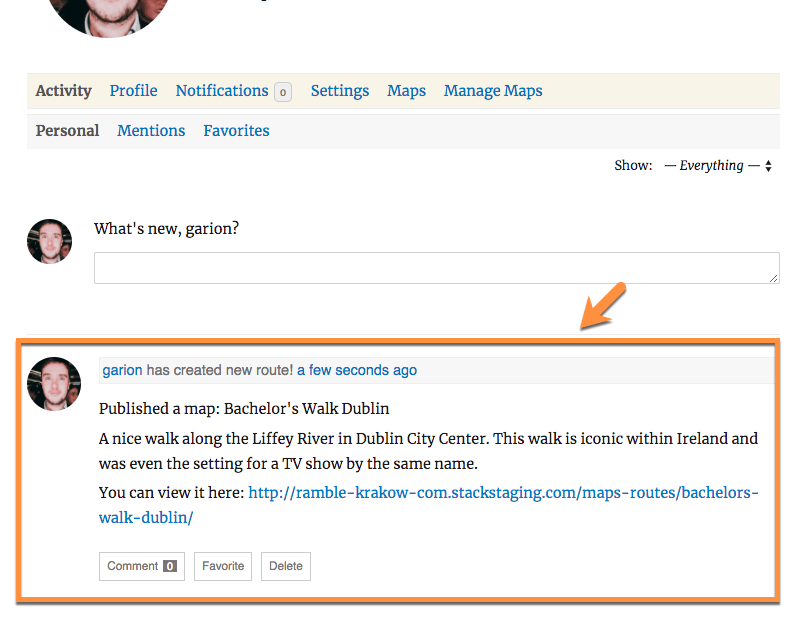Open the Notifications tab
This screenshot has height=628, width=809.
pyautogui.click(x=221, y=91)
